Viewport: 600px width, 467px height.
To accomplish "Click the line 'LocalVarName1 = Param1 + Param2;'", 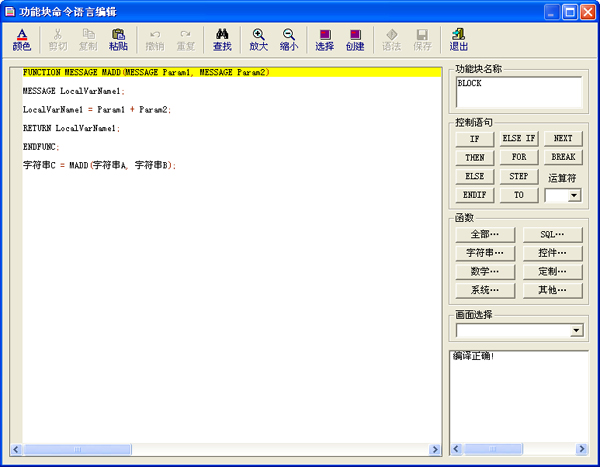I will coord(97,110).
